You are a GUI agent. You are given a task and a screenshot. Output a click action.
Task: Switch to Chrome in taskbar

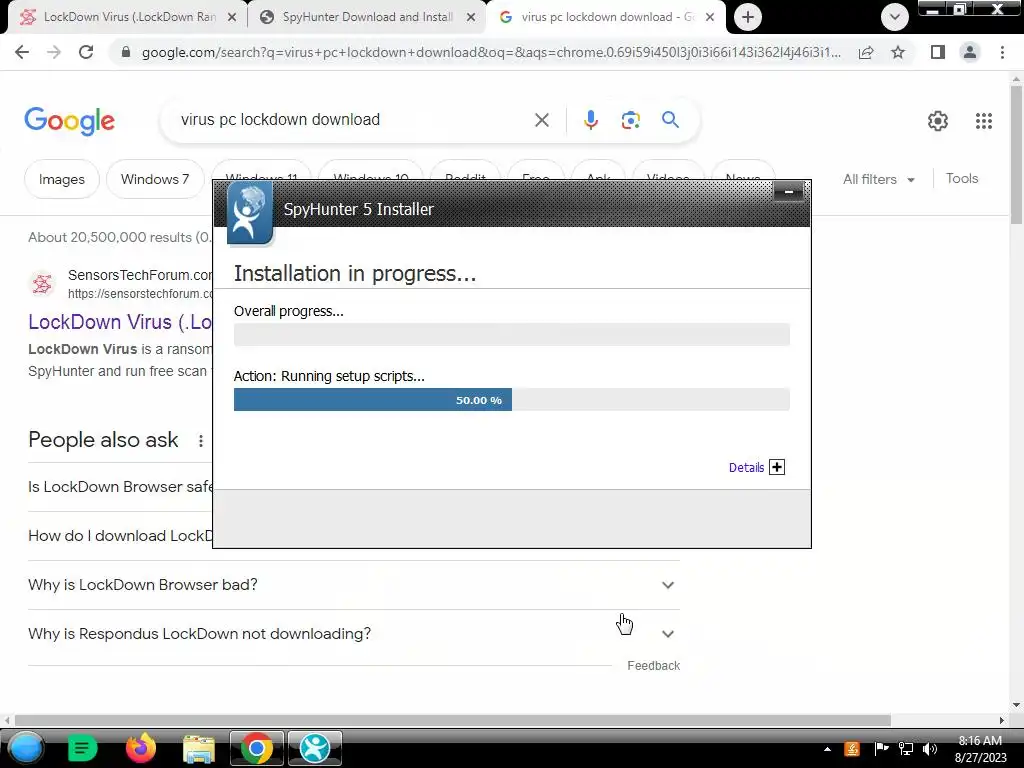pyautogui.click(x=257, y=748)
